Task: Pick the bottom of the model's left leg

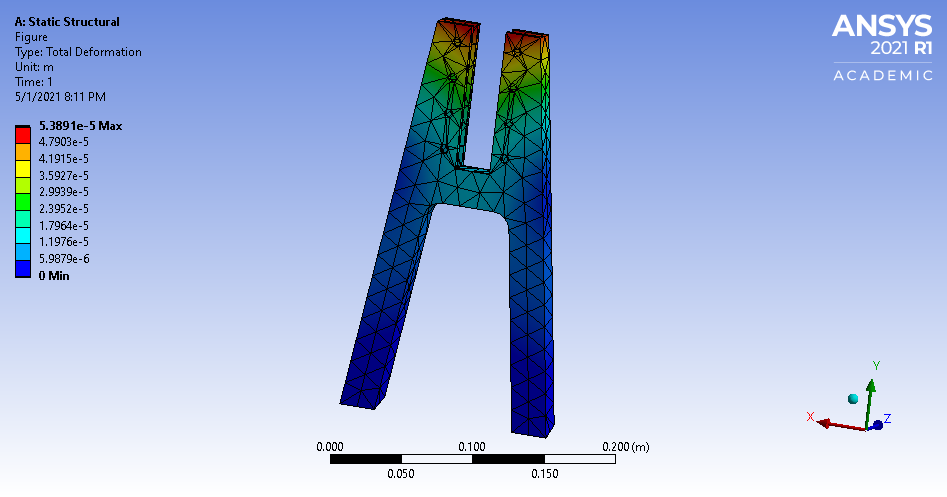Action: (360, 398)
